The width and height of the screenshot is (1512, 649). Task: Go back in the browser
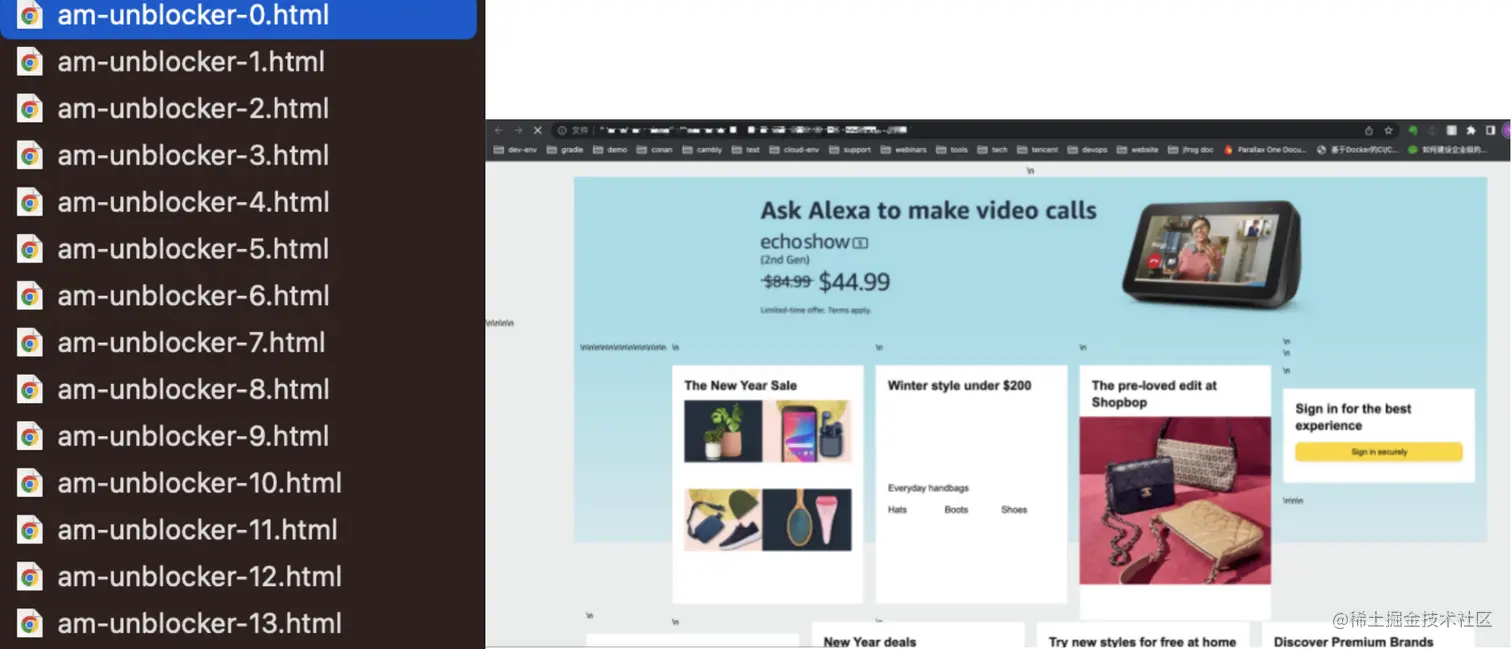tap(499, 130)
